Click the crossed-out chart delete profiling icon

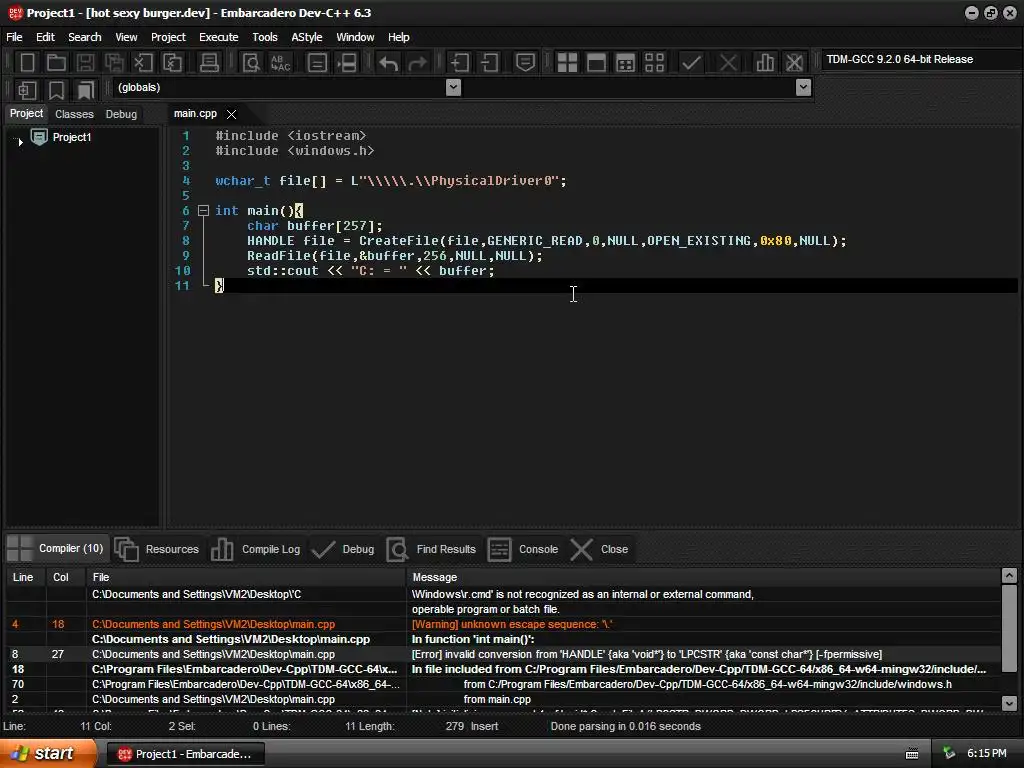794,63
